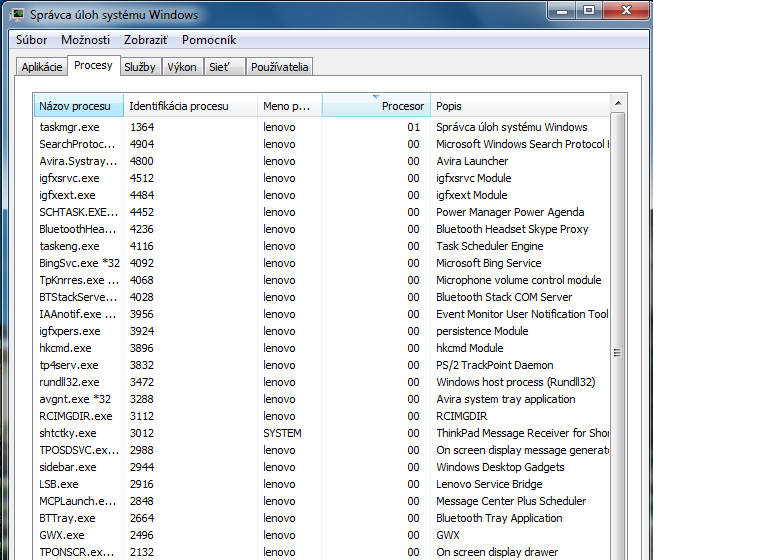The height and width of the screenshot is (560, 768).
Task: Click the Task Scheduler Engine description
Action: pyautogui.click(x=489, y=246)
